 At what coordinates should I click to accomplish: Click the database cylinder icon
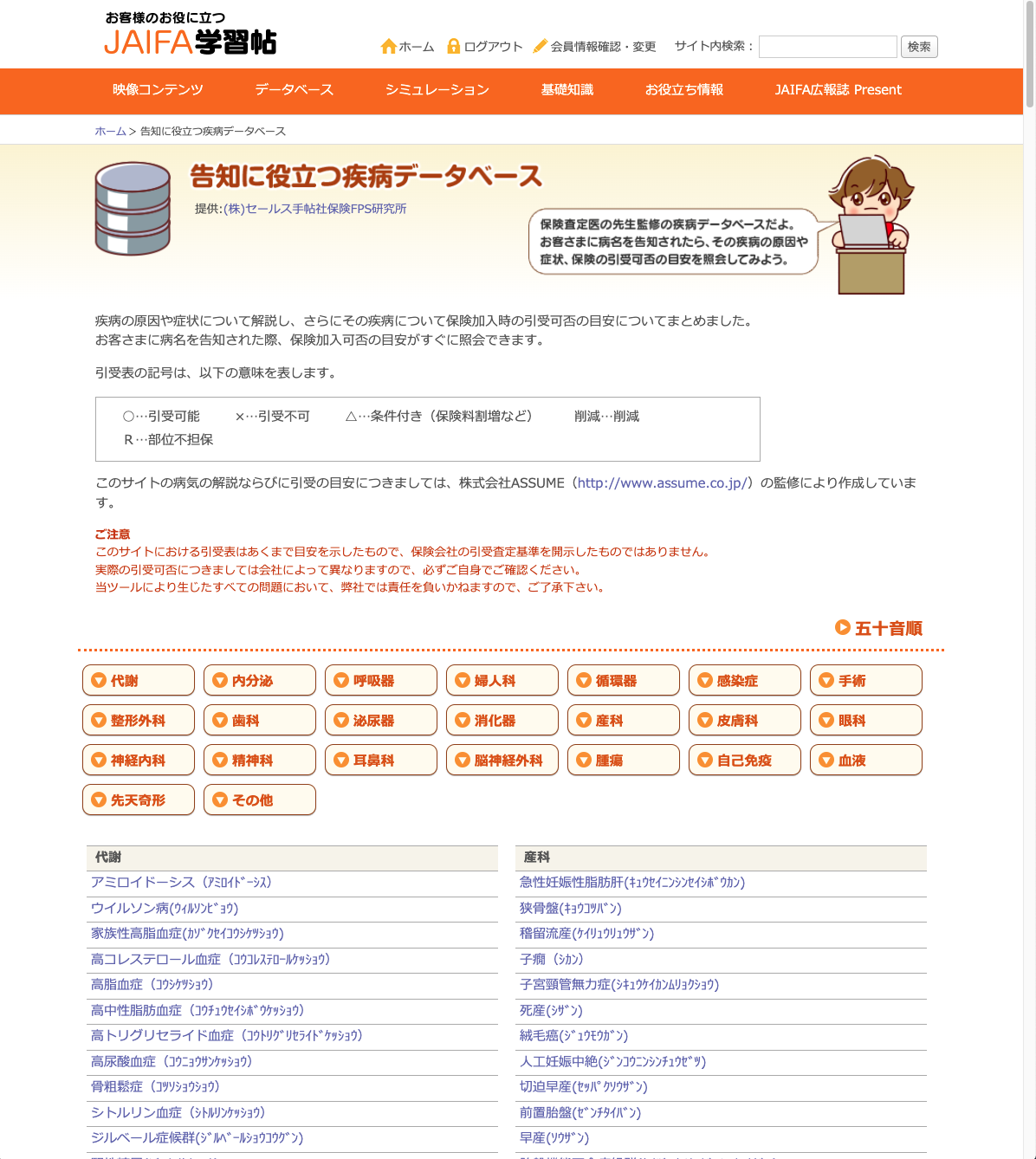click(x=133, y=209)
